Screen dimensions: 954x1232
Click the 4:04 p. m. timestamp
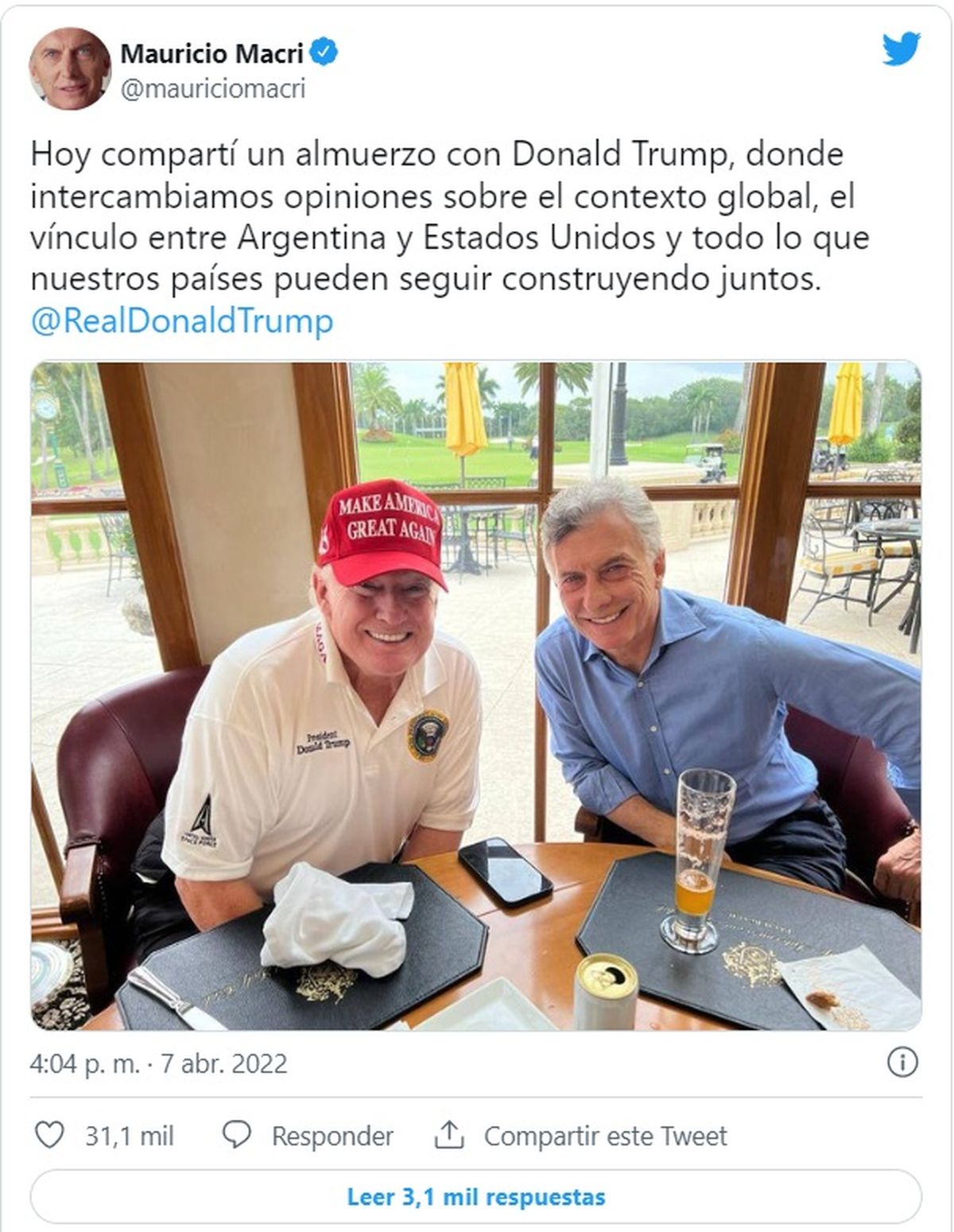pos(85,1063)
